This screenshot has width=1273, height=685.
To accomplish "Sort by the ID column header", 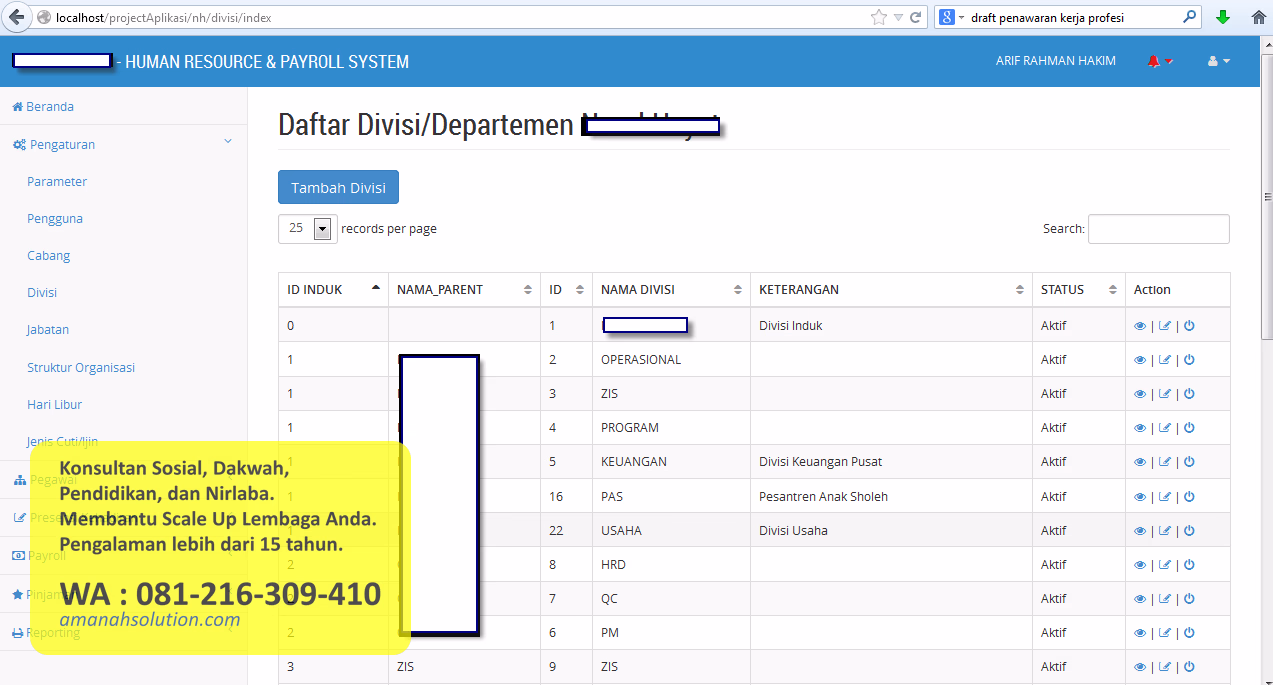I will coord(566,290).
